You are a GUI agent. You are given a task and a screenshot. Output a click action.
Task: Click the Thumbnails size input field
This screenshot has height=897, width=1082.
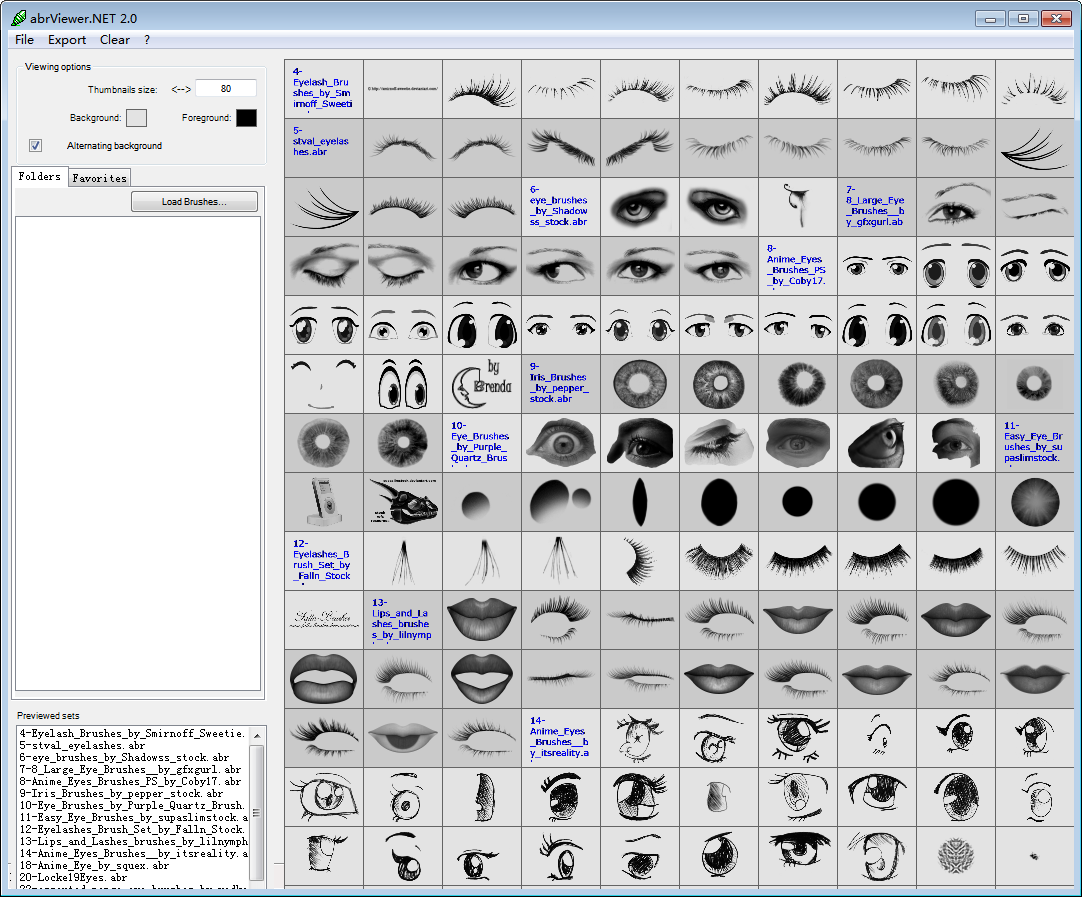click(x=226, y=89)
